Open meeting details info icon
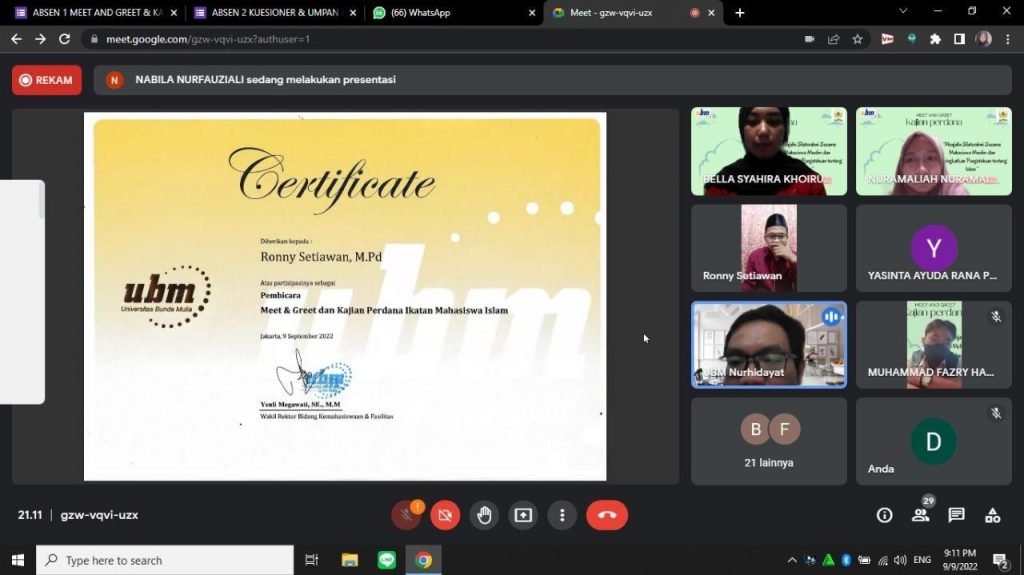The height and width of the screenshot is (575, 1024). (x=884, y=515)
